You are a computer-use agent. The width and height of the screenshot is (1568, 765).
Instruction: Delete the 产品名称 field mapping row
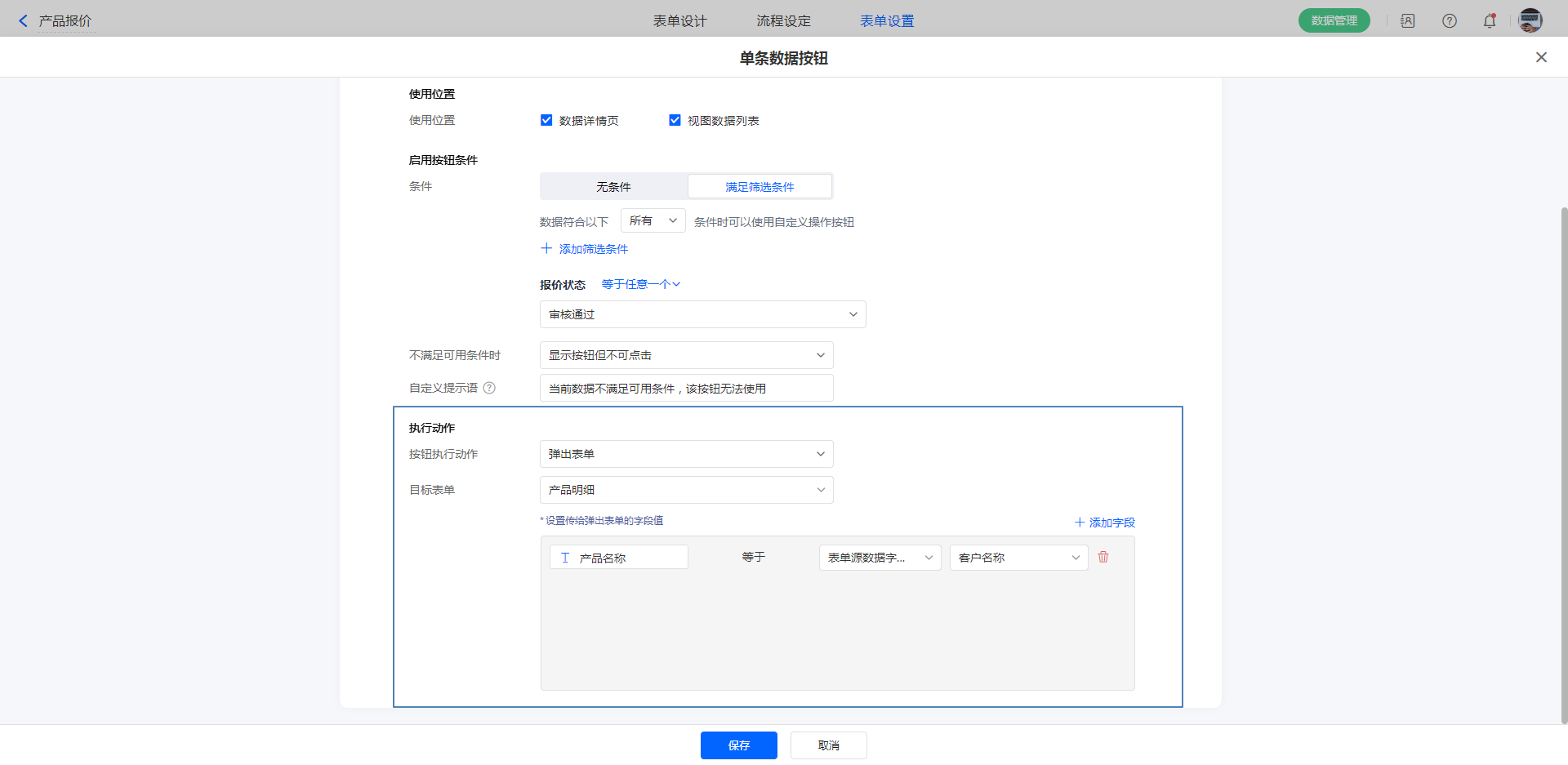pyautogui.click(x=1103, y=557)
